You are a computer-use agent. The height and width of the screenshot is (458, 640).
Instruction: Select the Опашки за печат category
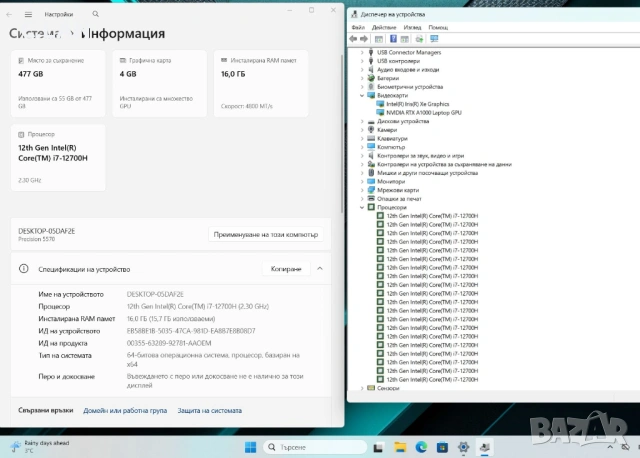pos(399,199)
